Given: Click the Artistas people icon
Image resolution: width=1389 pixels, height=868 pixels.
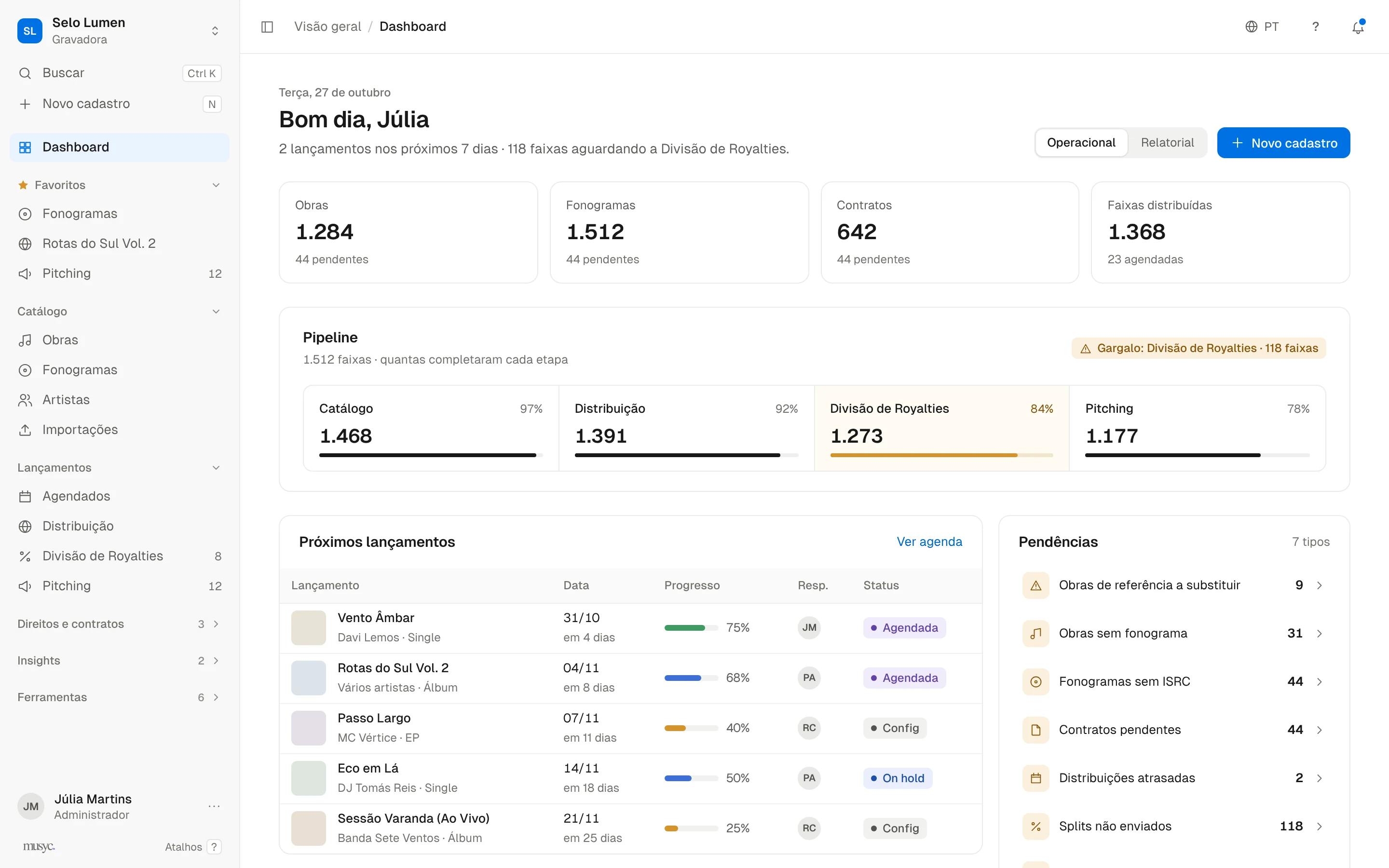Looking at the screenshot, I should pos(25,400).
